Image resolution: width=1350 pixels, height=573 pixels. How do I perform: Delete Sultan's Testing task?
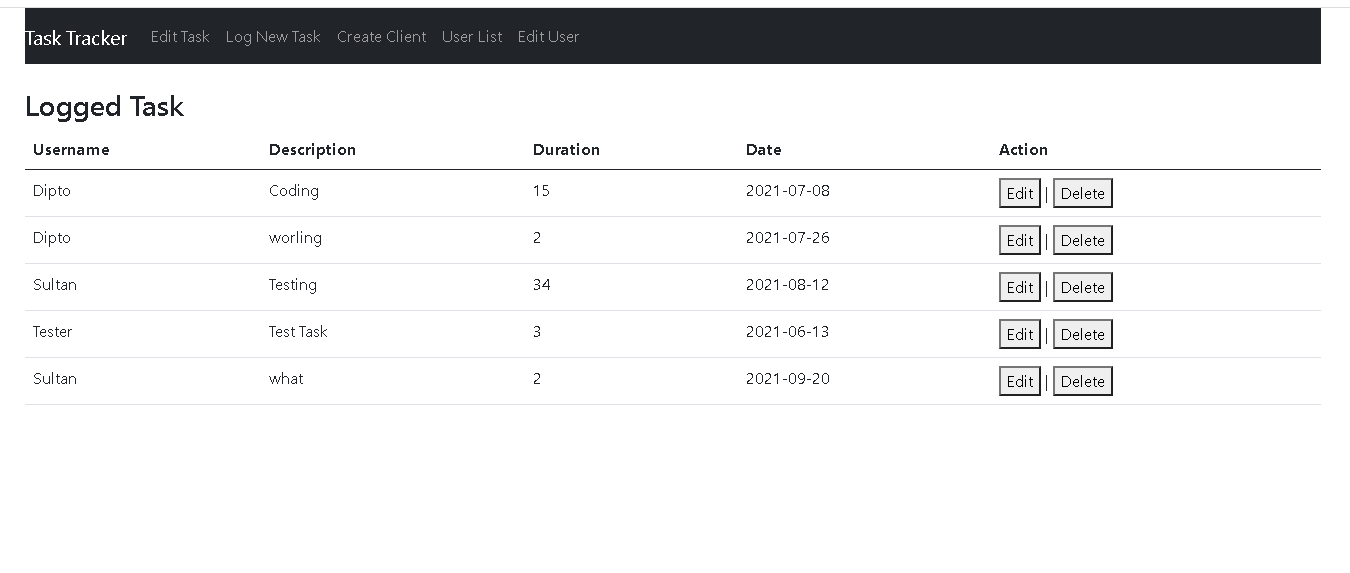point(1083,287)
